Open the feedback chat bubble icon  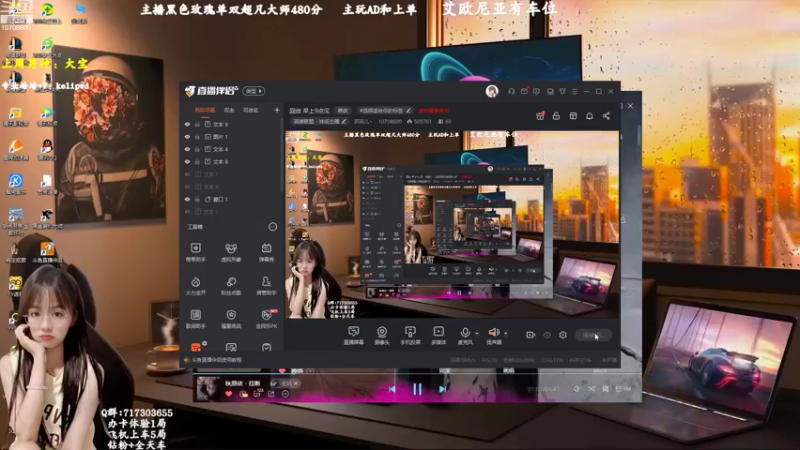coord(536,91)
